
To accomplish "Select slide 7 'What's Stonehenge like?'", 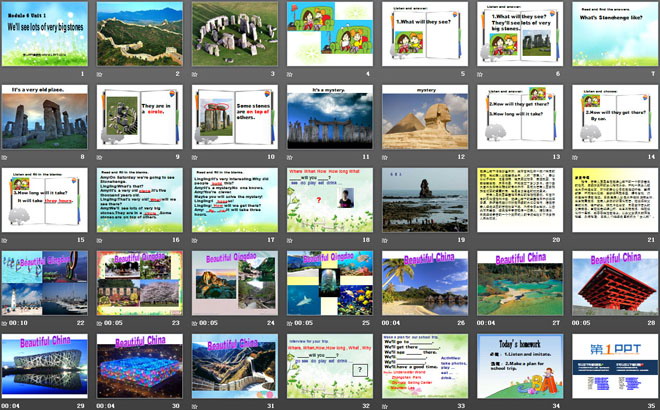I will pos(614,35).
